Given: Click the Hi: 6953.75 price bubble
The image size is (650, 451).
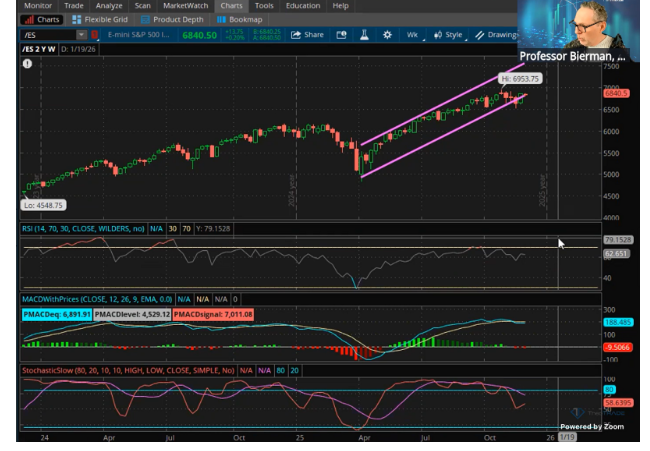Looking at the screenshot, I should click(520, 78).
